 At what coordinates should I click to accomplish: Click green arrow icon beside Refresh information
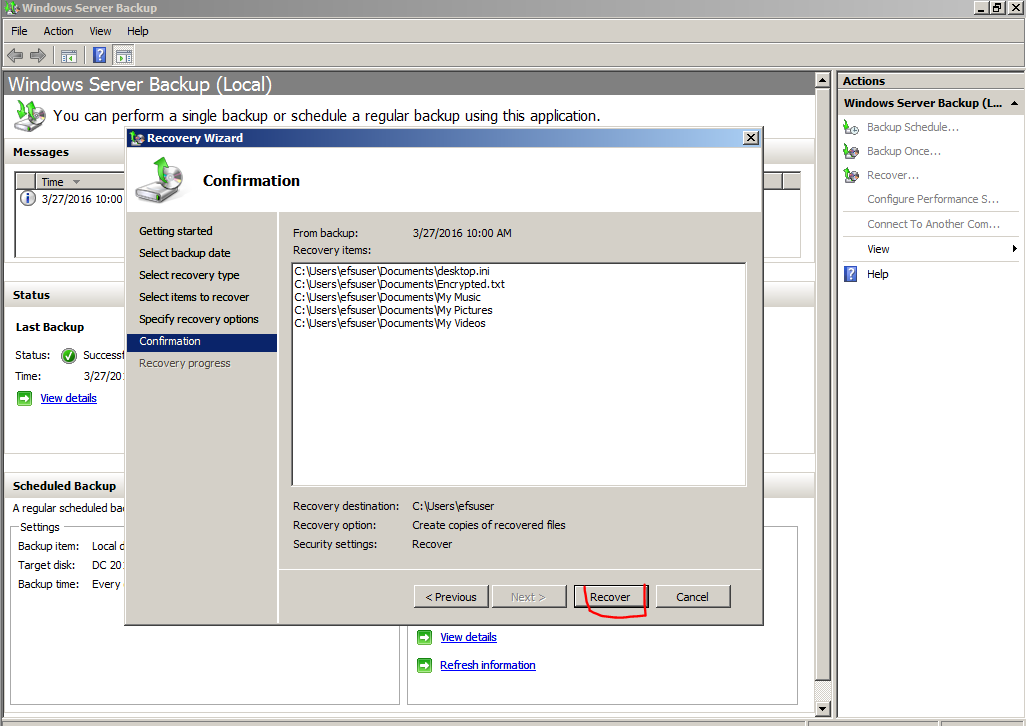425,665
